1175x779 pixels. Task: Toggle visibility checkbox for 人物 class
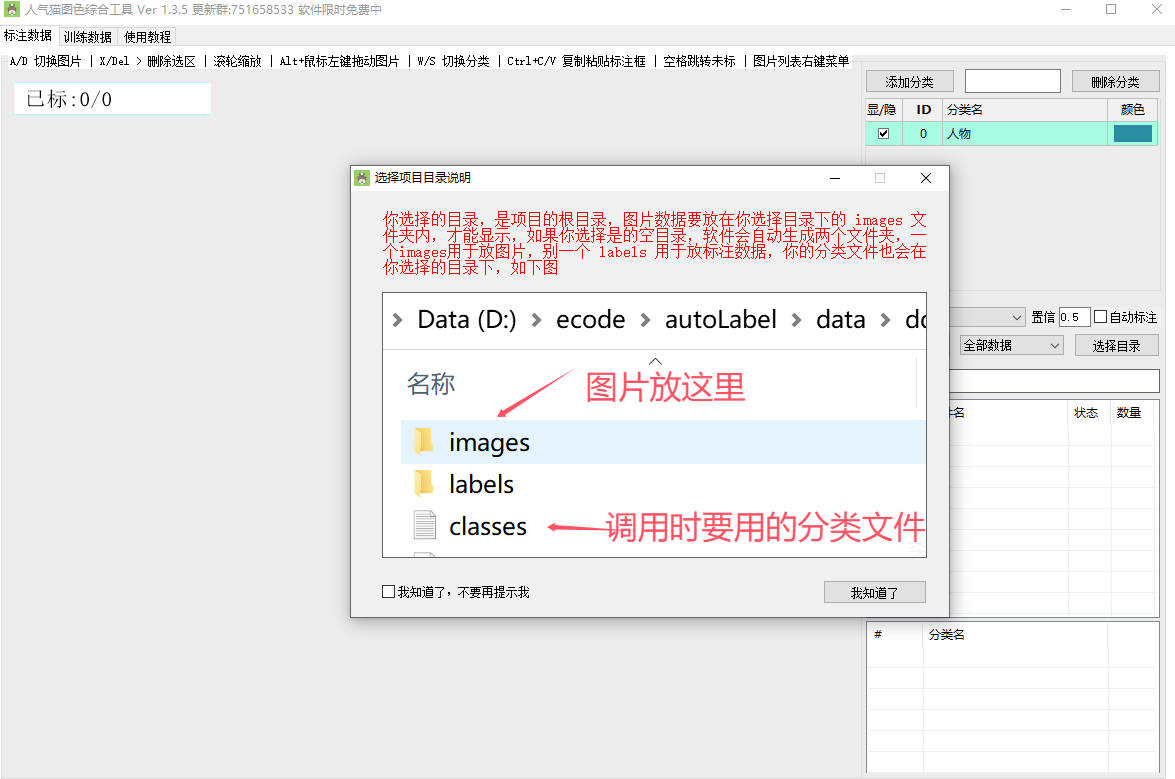click(x=883, y=134)
